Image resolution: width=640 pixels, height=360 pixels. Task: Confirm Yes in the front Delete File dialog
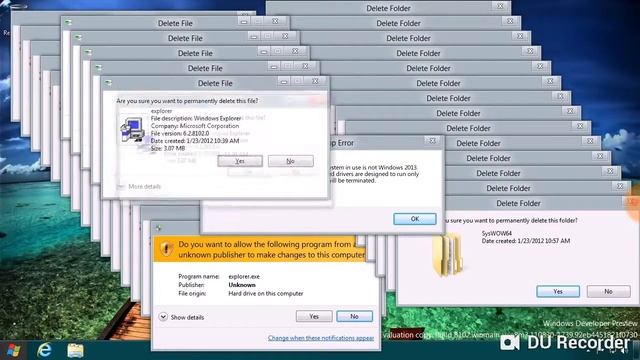(240, 161)
